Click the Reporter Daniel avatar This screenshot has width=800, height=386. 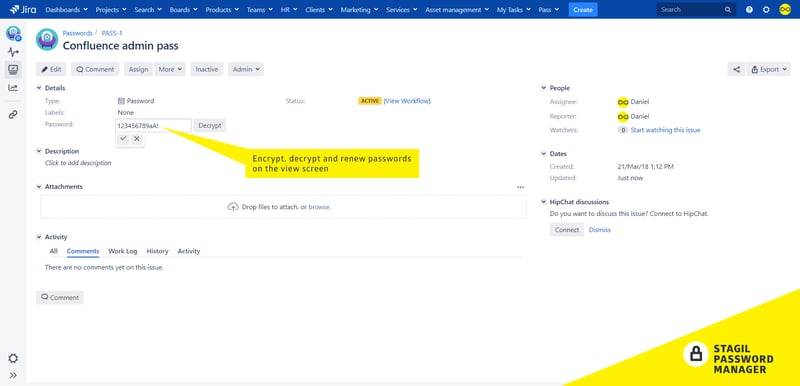click(x=623, y=117)
